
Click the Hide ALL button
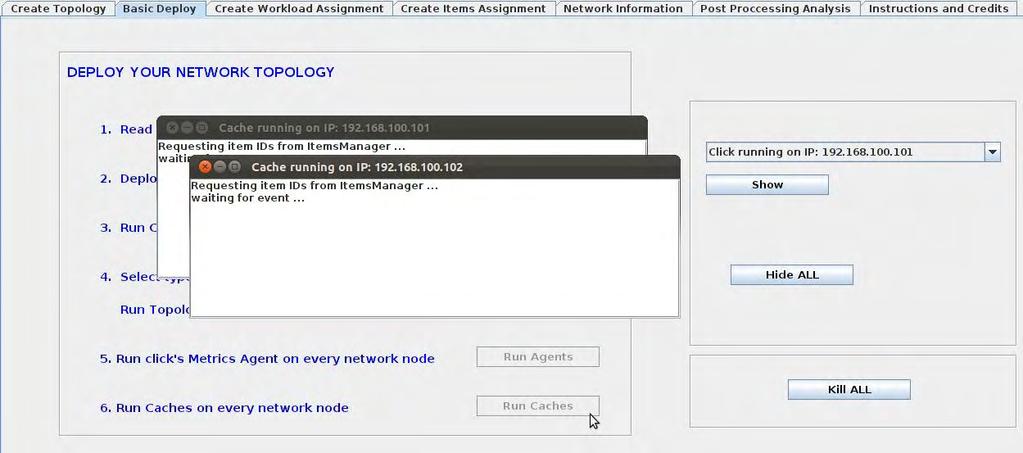coord(791,275)
